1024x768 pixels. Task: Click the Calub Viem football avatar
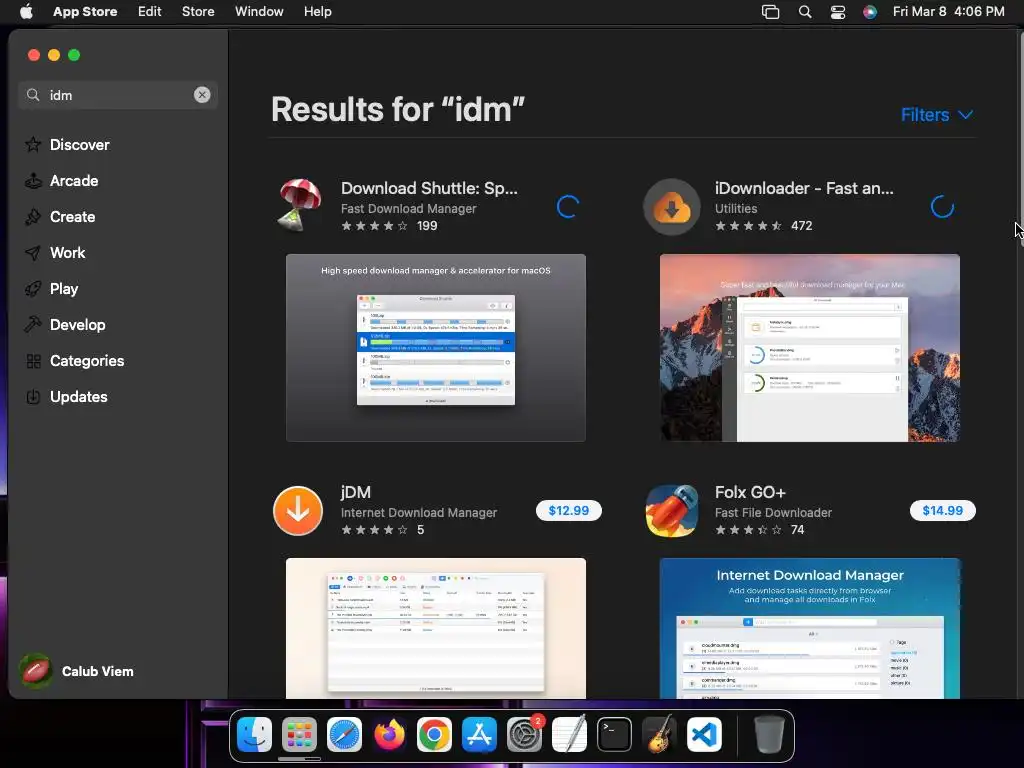click(35, 671)
